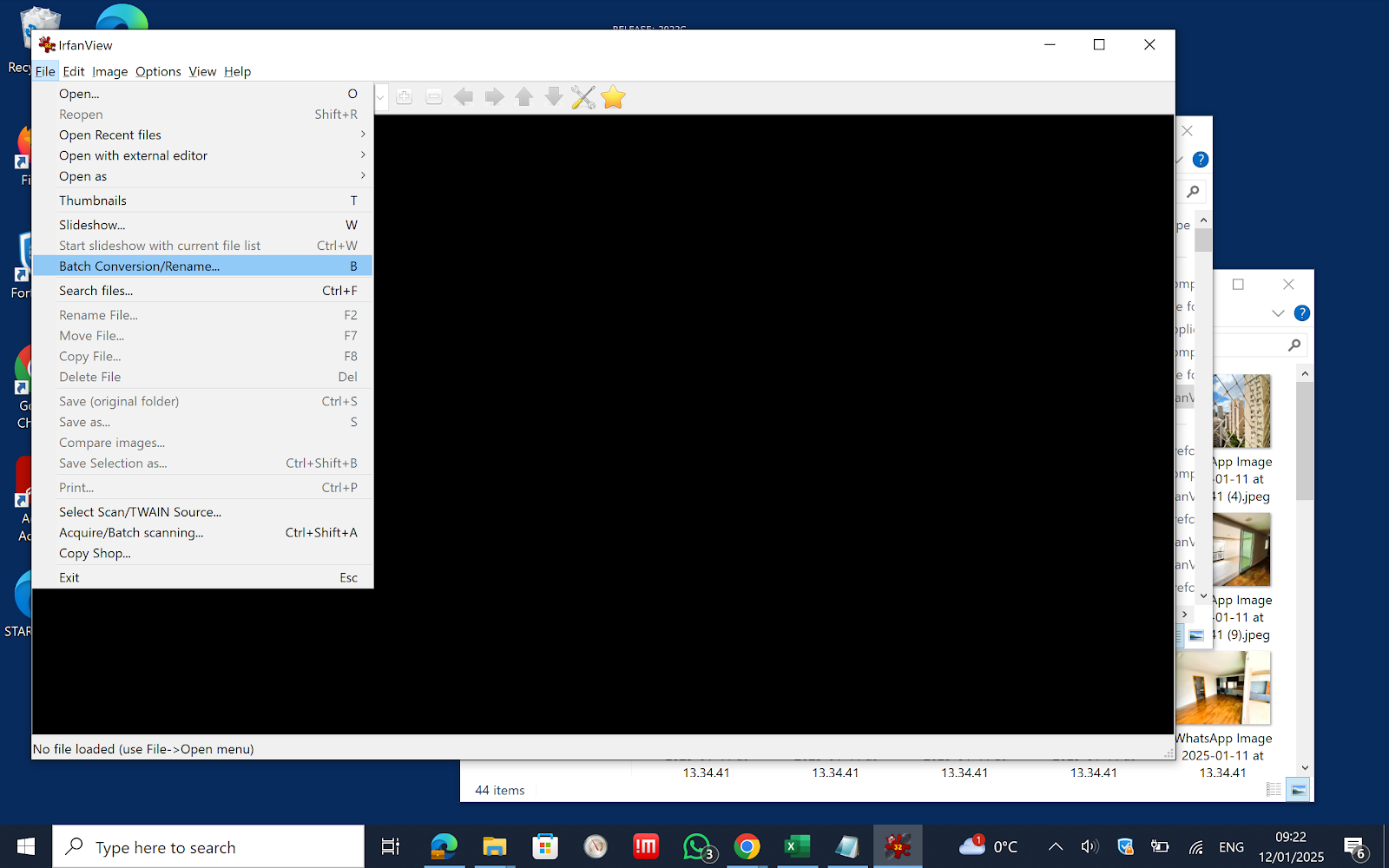1389x868 pixels.
Task: Open the Image menu
Action: [x=110, y=71]
